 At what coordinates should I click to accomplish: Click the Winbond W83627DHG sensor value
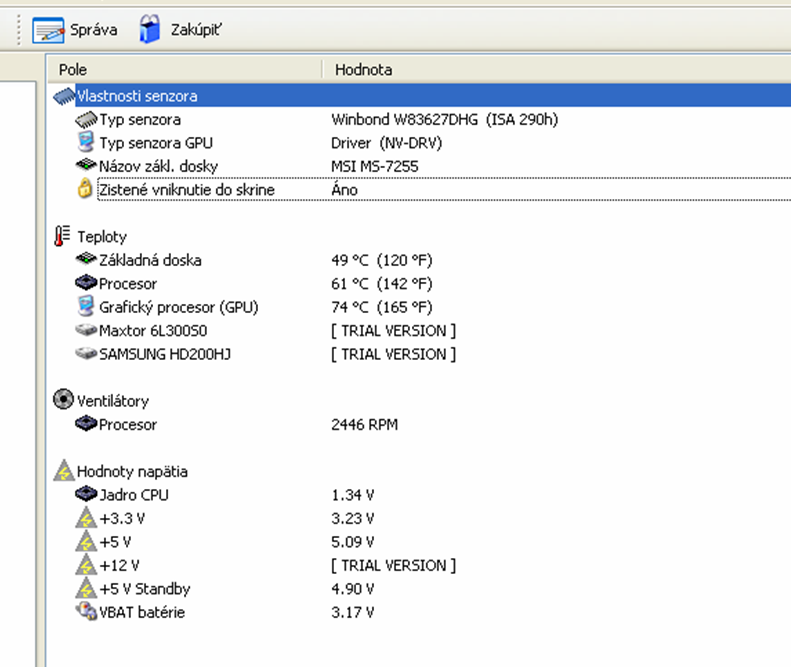(444, 120)
